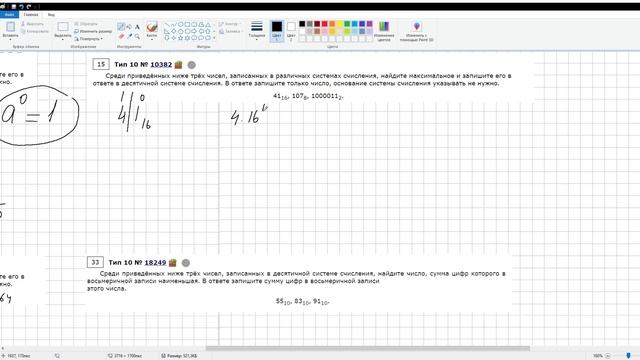Viewport: 640px width, 360px height.
Task: Click the Select (Выделить) rectangle icon
Action: pos(63,27)
